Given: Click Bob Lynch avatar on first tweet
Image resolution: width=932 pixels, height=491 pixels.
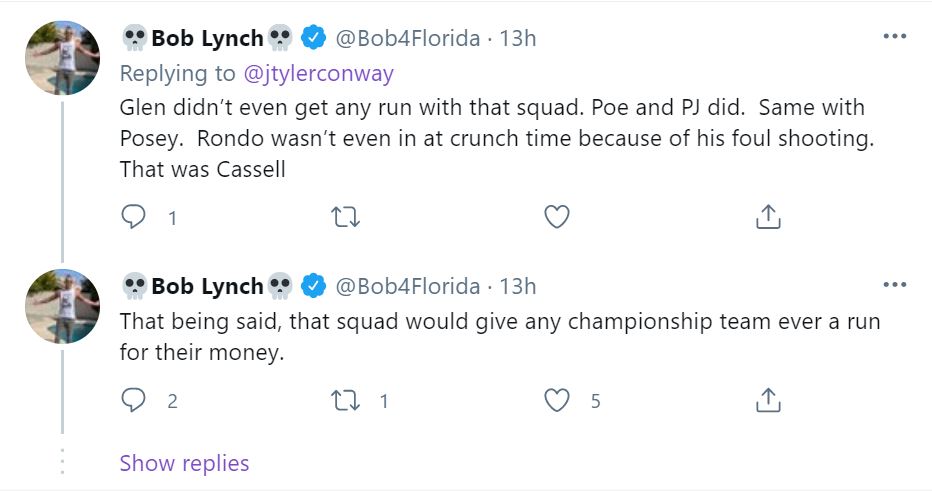Looking at the screenshot, I should (x=62, y=57).
